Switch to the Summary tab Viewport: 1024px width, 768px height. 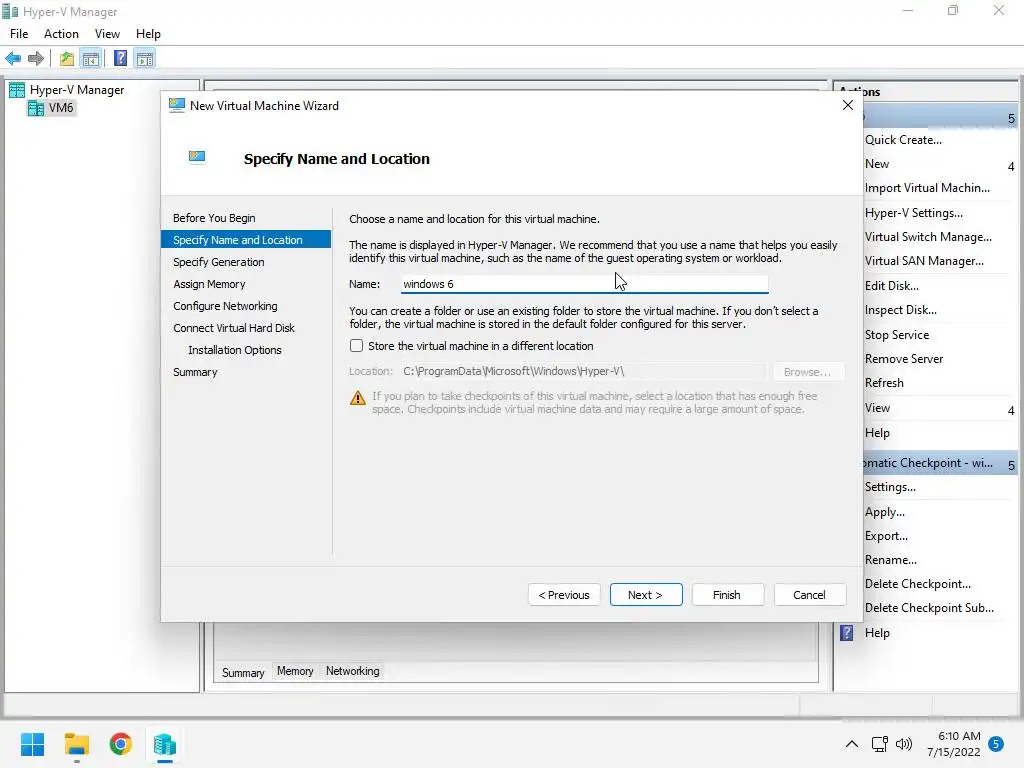pos(243,672)
